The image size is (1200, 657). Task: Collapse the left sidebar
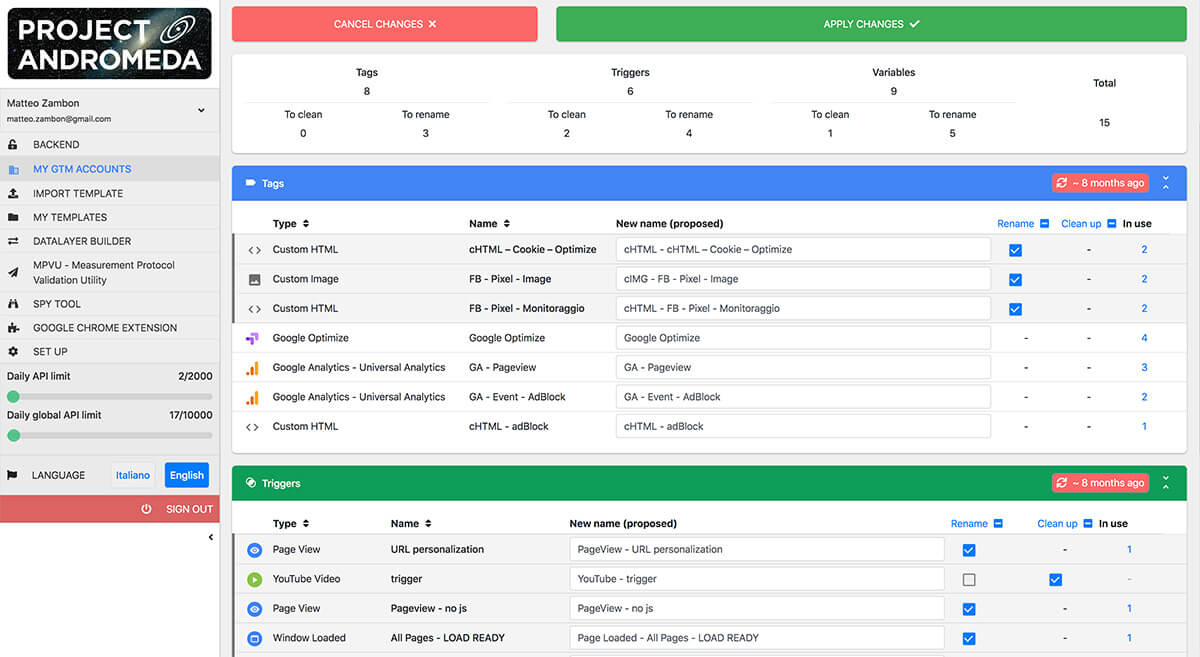(x=210, y=538)
